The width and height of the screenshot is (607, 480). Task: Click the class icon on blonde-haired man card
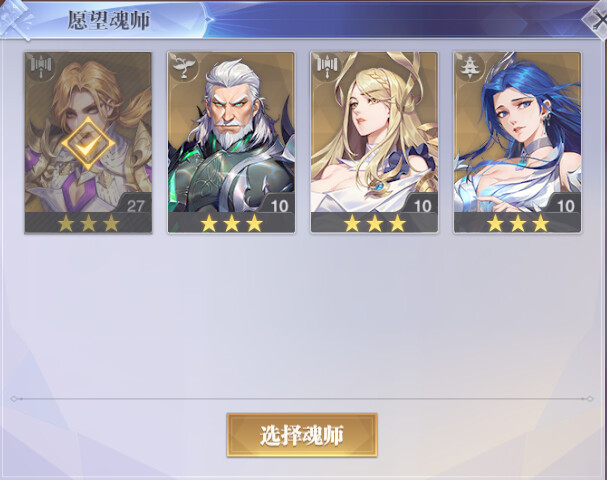tap(41, 67)
